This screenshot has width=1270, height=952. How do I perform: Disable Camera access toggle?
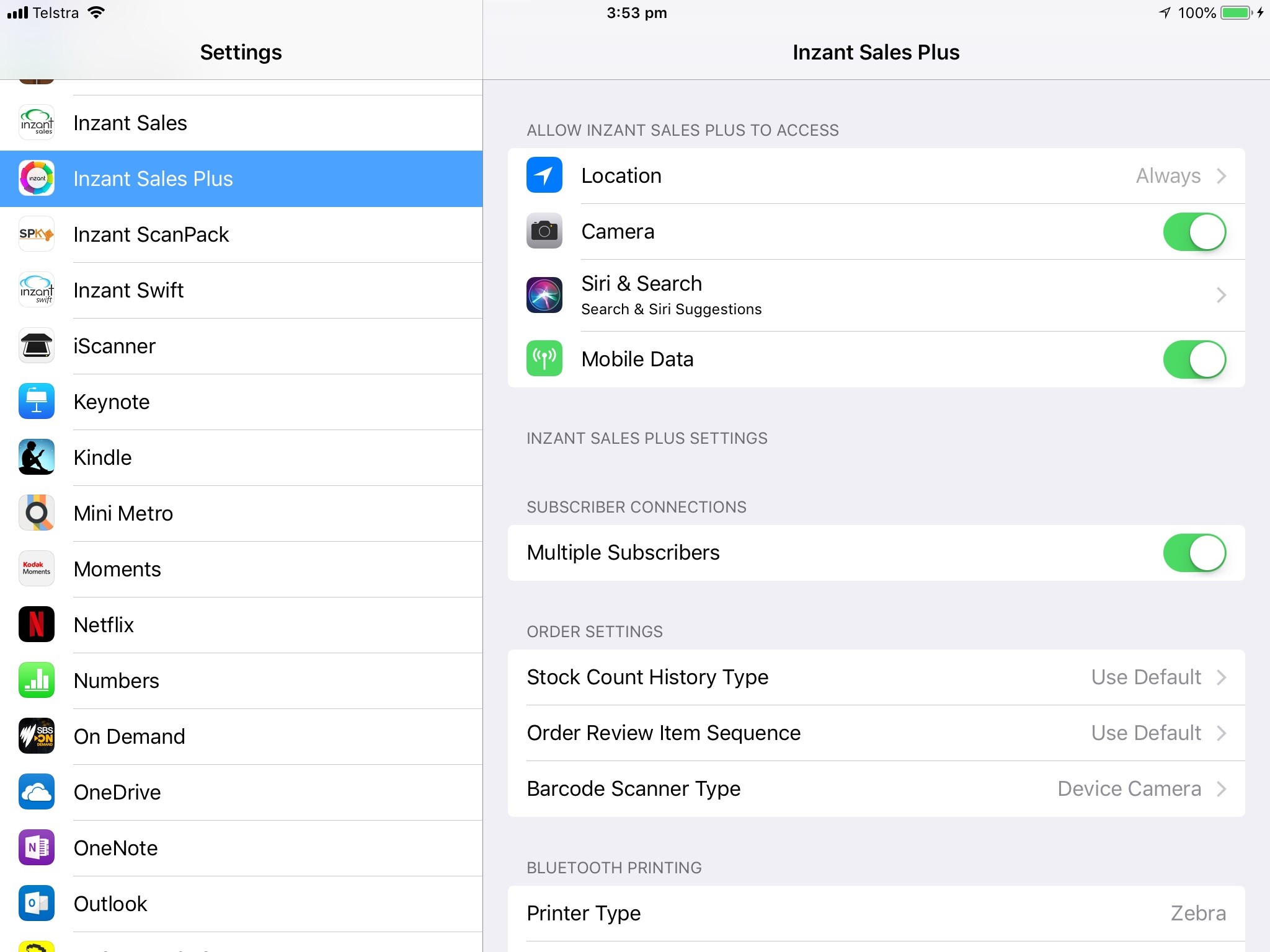(1194, 232)
